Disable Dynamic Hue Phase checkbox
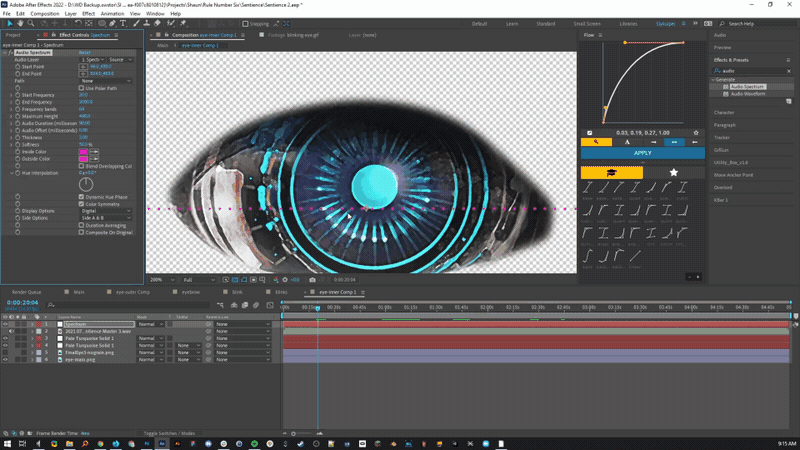 coord(81,196)
